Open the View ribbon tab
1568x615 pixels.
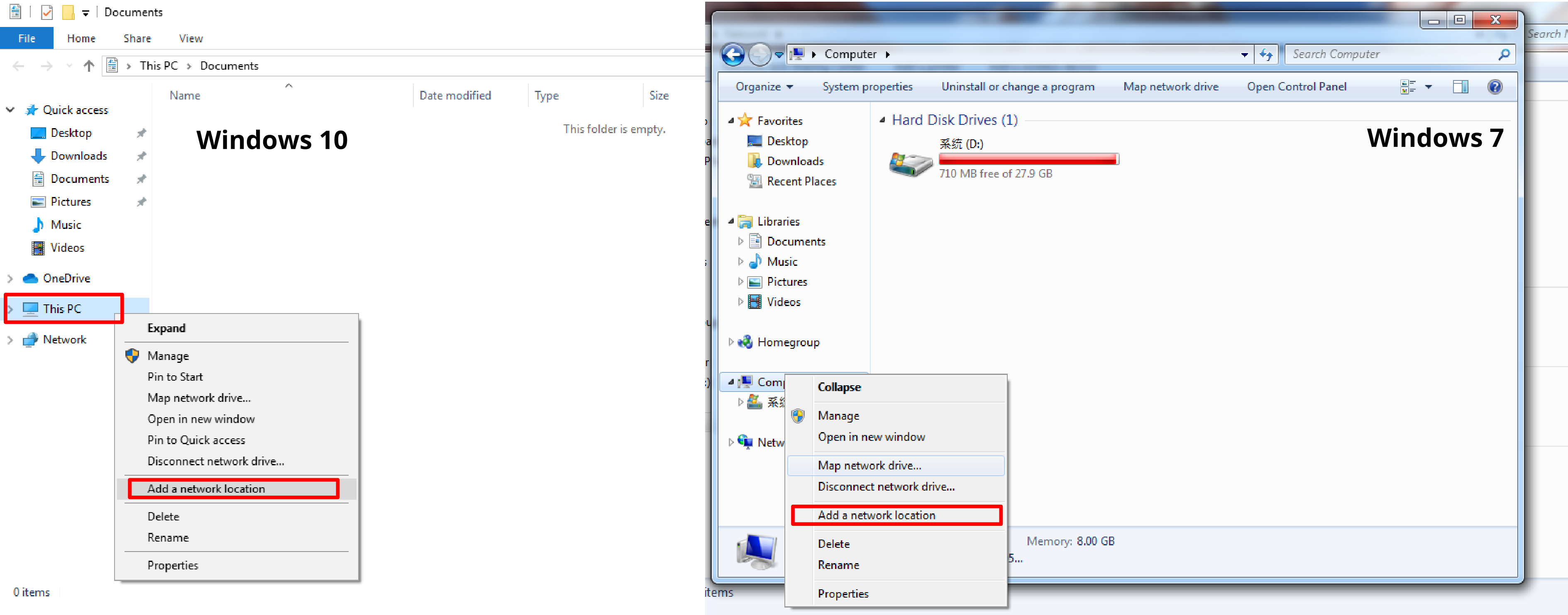coord(191,38)
